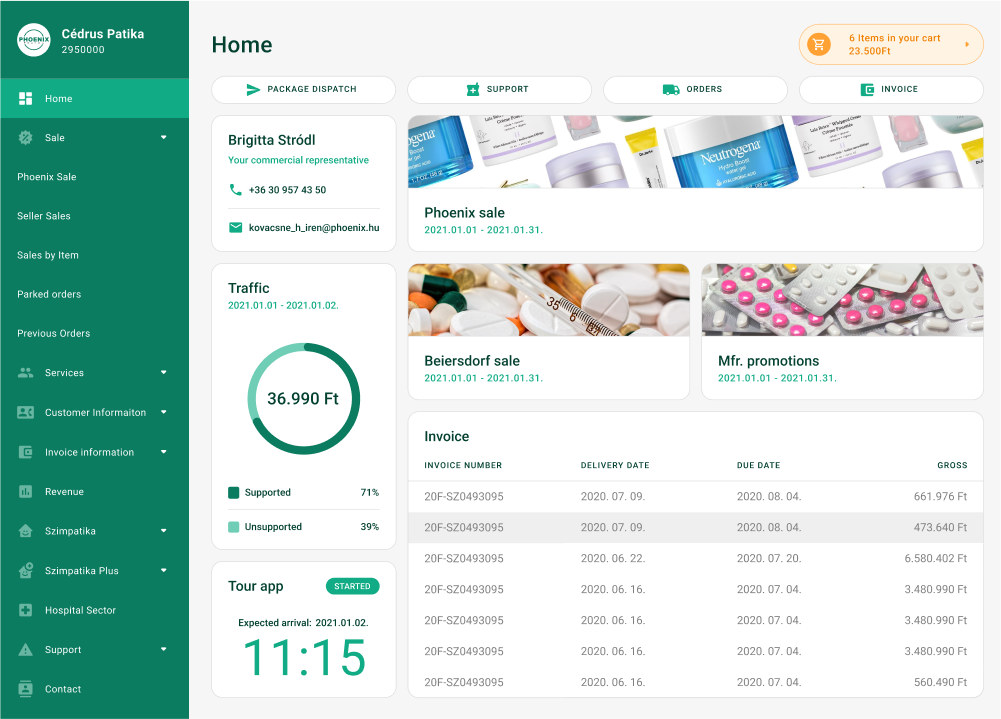The height and width of the screenshot is (719, 1001).
Task: Expand the Invoice information dropdown arrow
Action: [163, 452]
